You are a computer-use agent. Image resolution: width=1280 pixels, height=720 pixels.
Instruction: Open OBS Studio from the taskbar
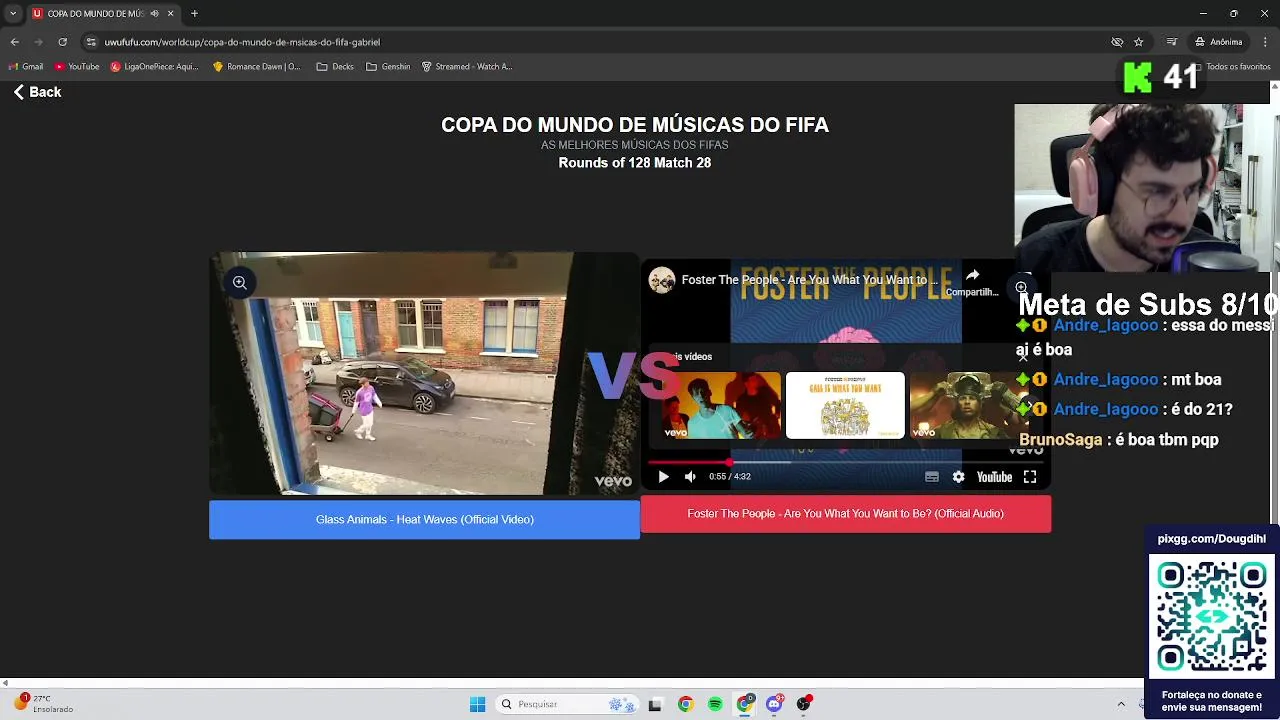804,704
